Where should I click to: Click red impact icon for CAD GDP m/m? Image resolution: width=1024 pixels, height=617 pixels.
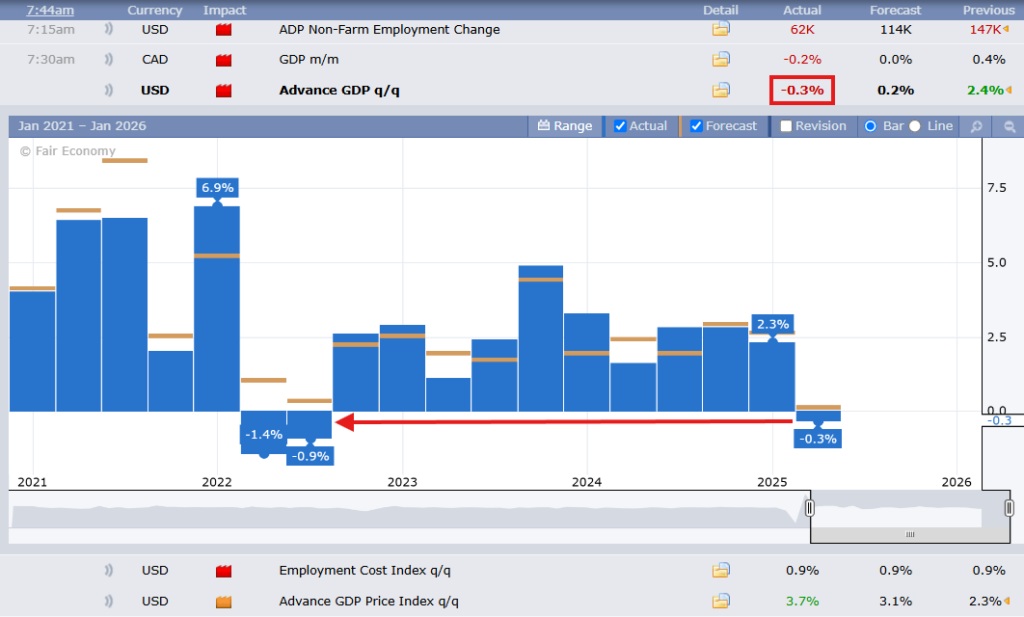224,59
